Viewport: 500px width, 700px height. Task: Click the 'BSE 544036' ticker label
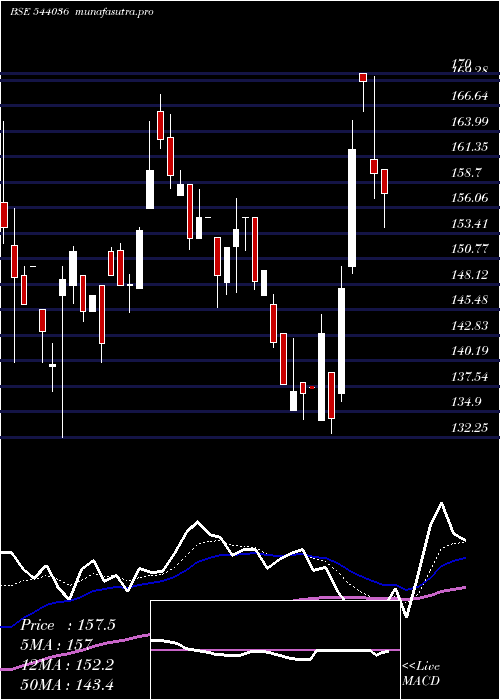point(39,12)
